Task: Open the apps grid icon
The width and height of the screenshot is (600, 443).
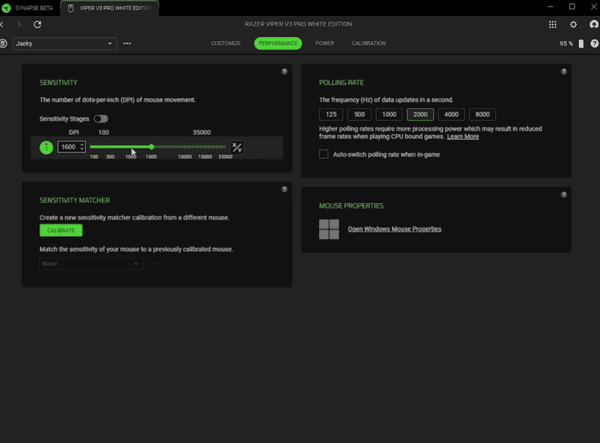Action: click(553, 24)
